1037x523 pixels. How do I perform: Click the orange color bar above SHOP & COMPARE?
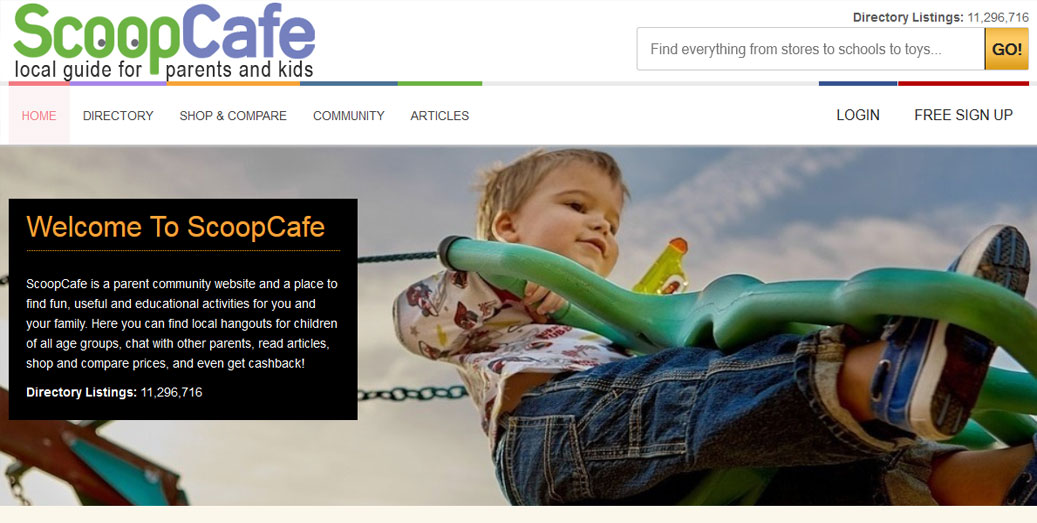(233, 83)
